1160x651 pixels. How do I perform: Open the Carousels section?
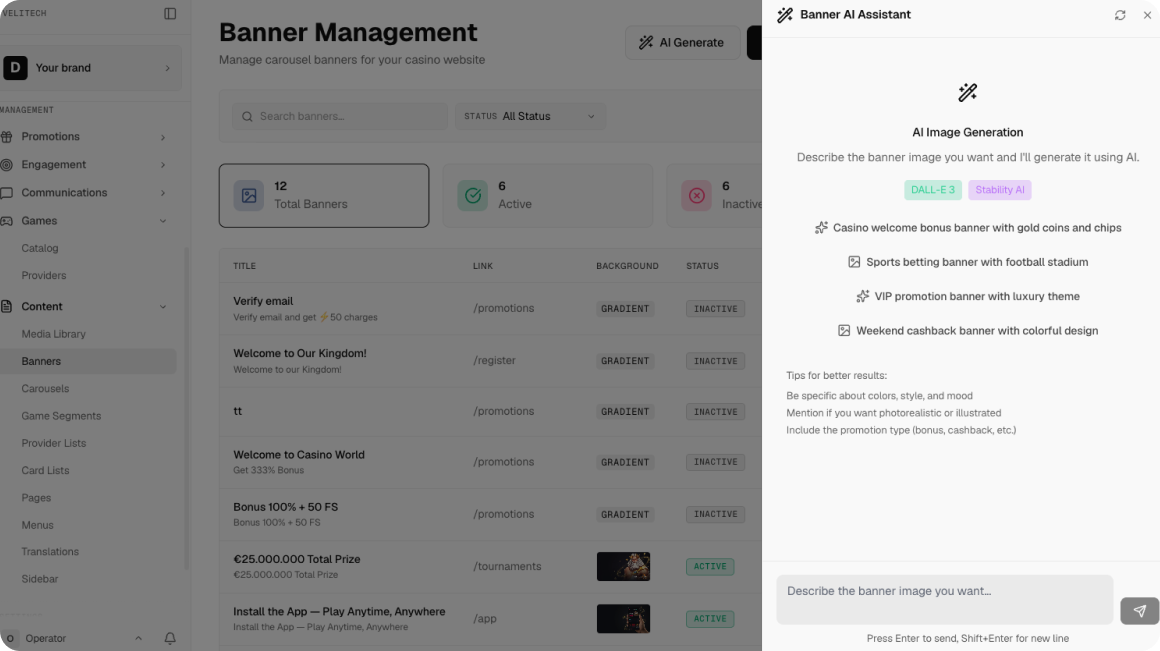(x=45, y=389)
